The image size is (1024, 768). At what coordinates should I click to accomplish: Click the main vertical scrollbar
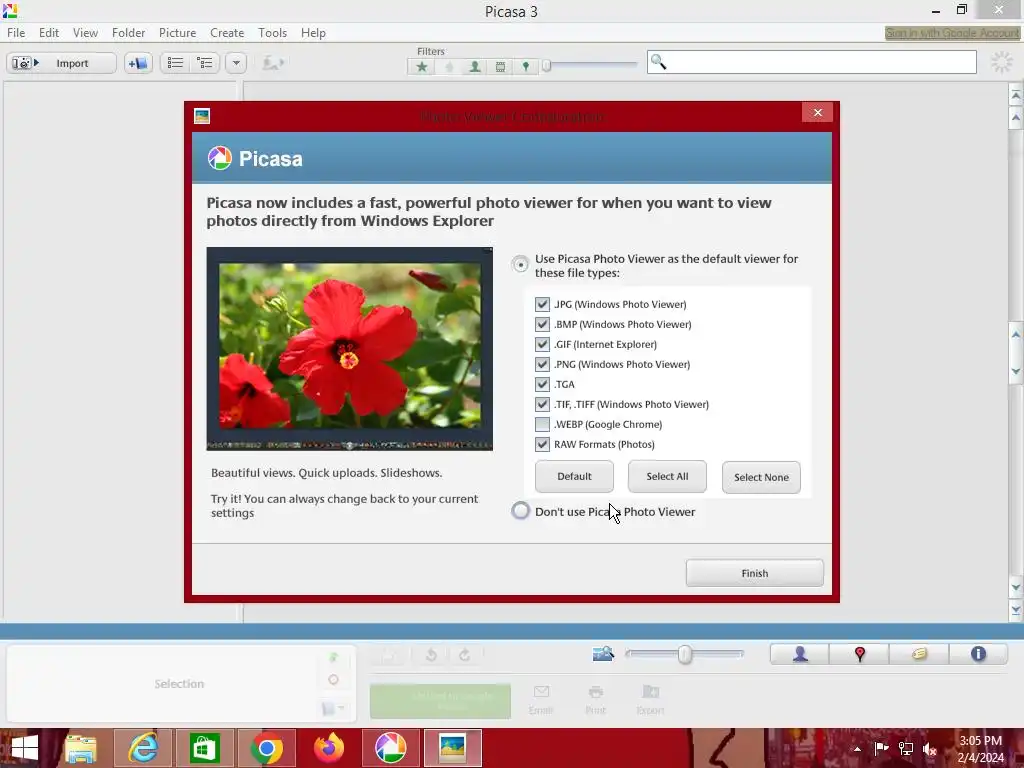(x=1016, y=353)
